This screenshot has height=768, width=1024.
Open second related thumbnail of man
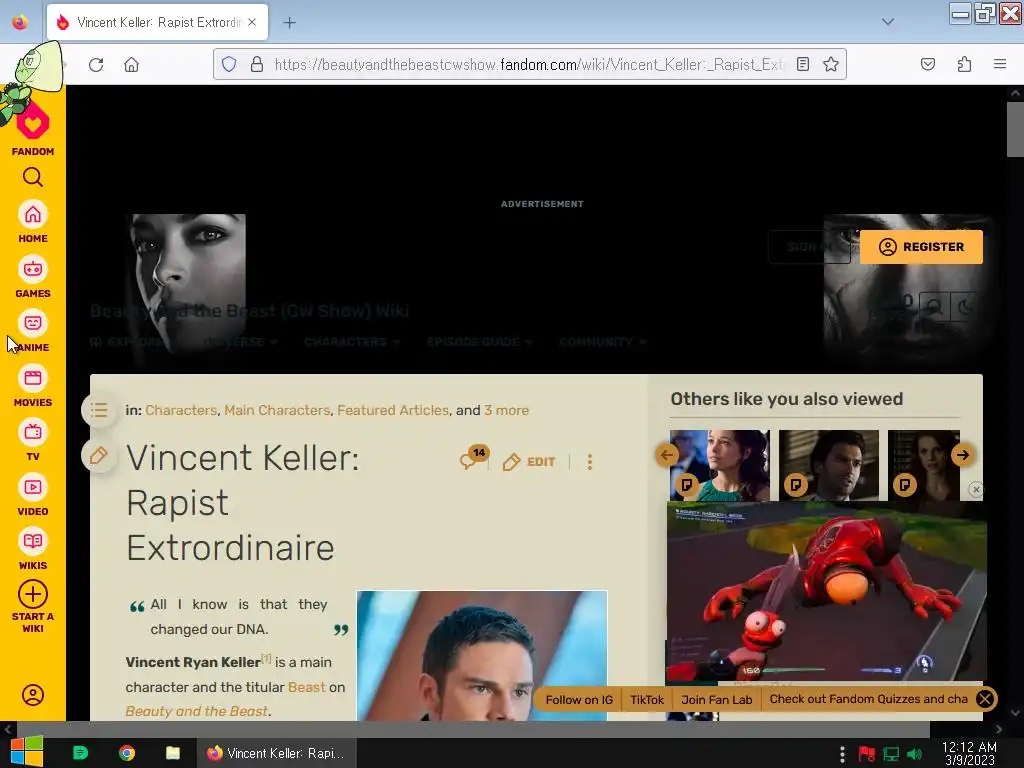point(829,465)
